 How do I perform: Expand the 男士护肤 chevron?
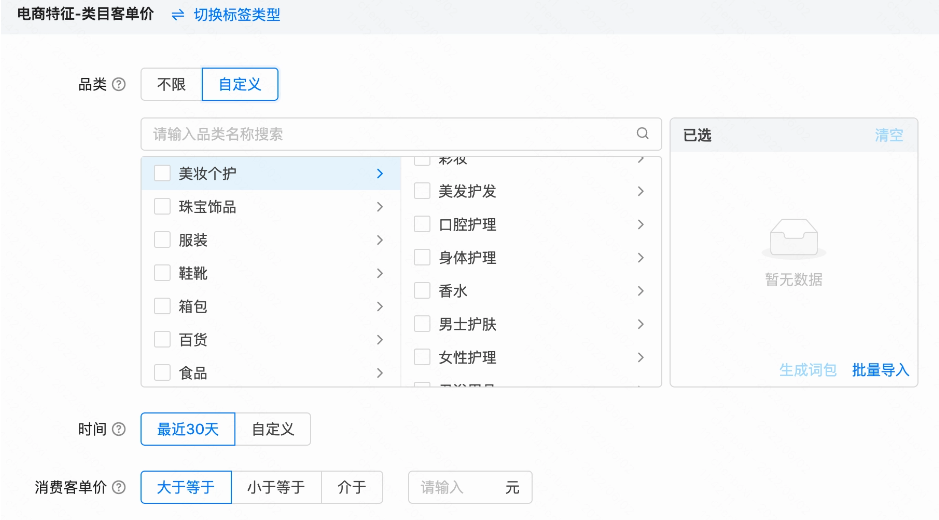(x=640, y=324)
